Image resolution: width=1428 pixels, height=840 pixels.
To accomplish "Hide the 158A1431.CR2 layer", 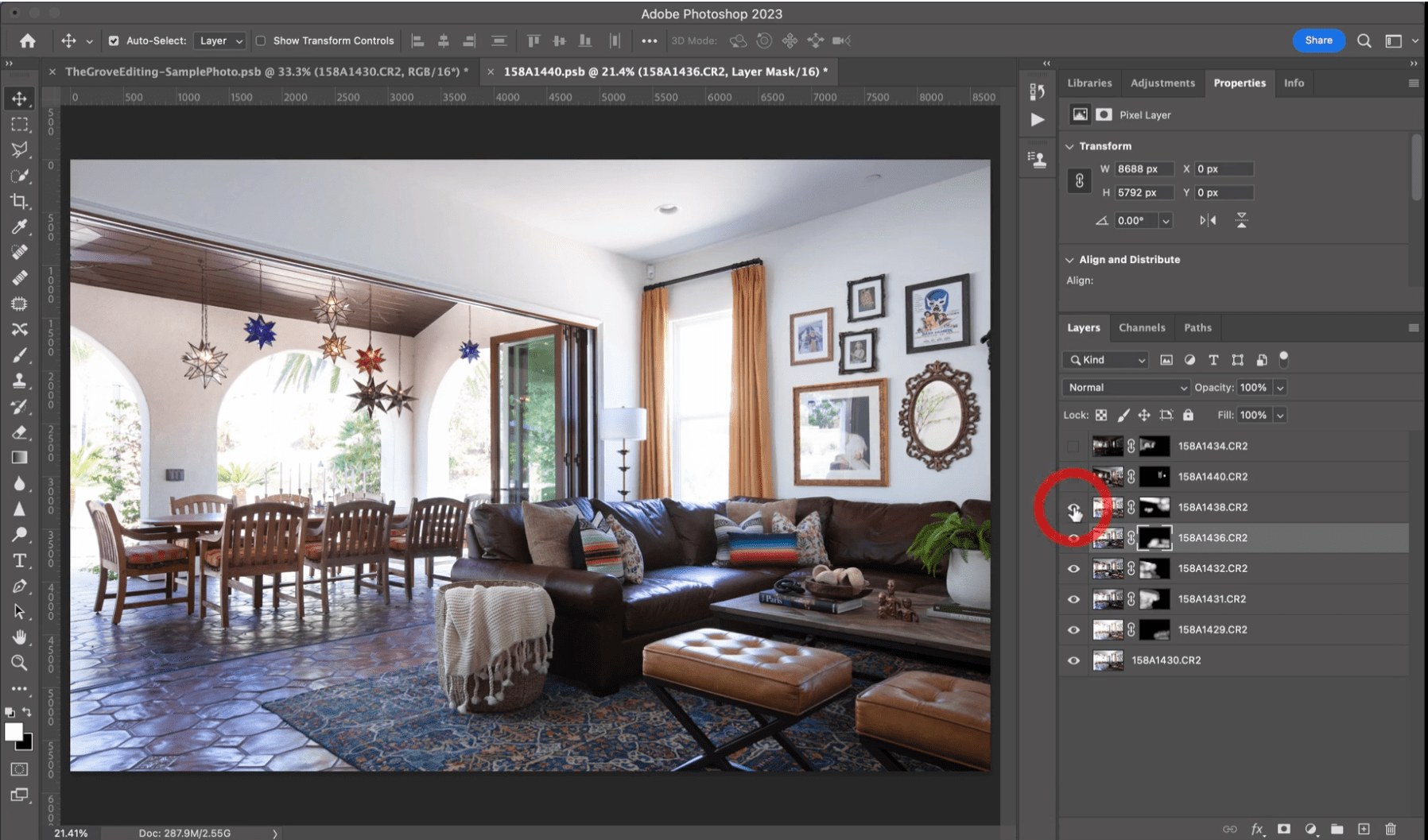I will (x=1073, y=599).
